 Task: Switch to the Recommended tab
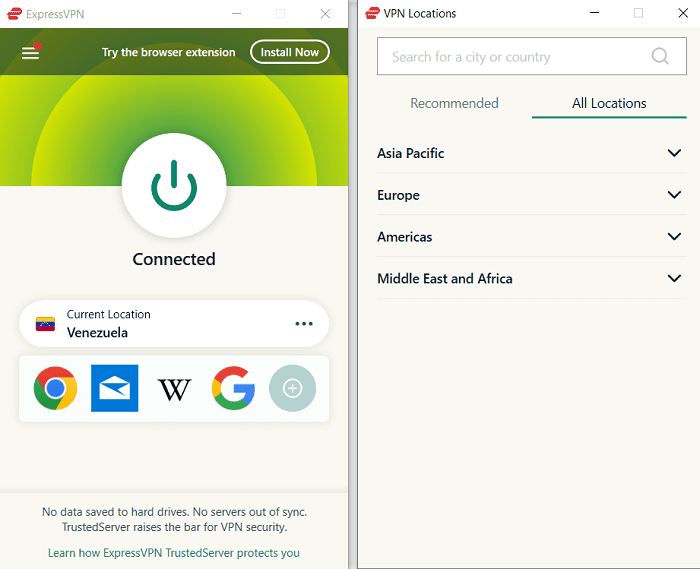tap(454, 103)
